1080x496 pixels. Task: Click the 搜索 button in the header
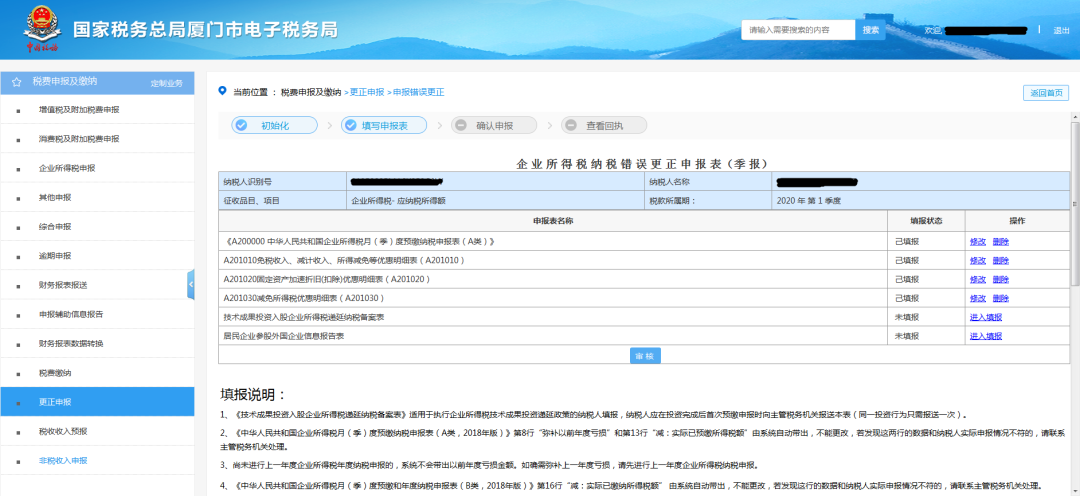tap(870, 30)
